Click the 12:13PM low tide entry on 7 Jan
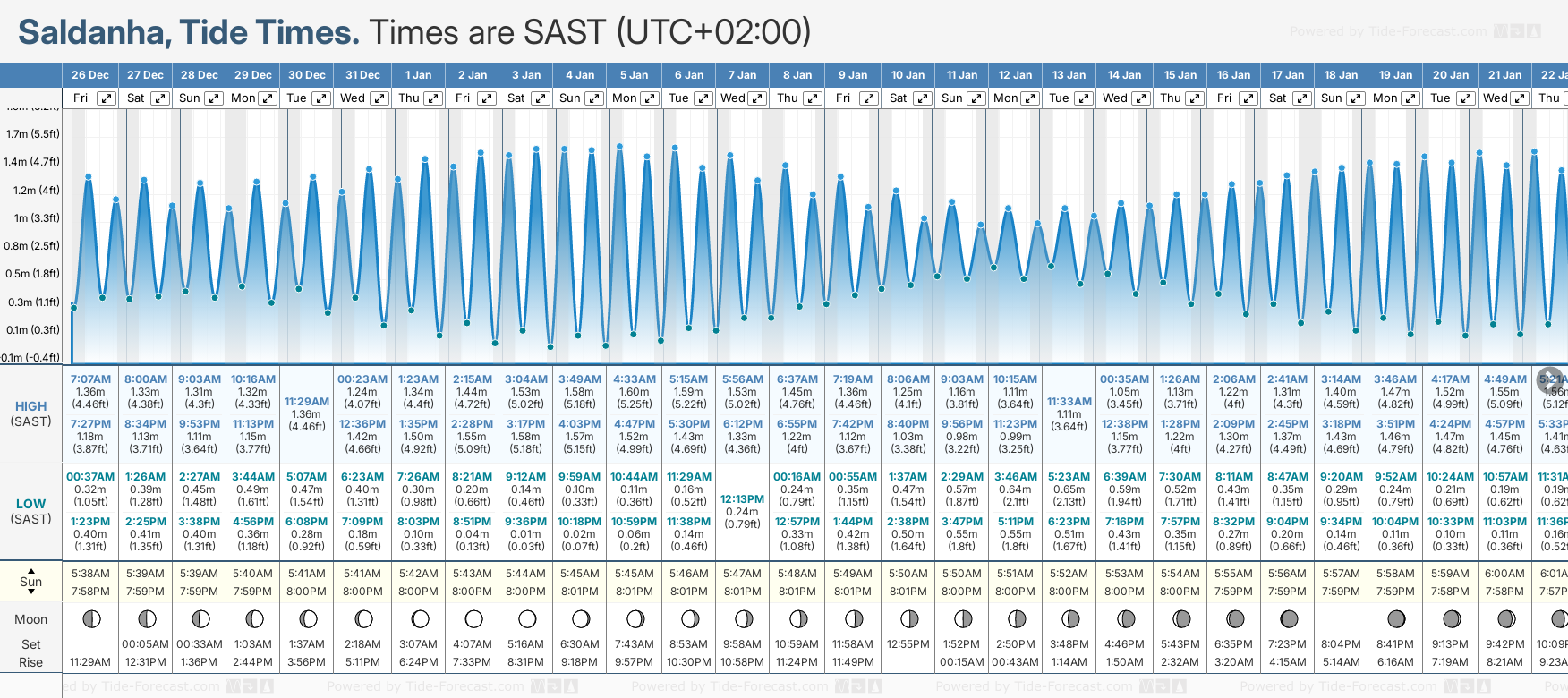1568x698 pixels. coord(742,499)
